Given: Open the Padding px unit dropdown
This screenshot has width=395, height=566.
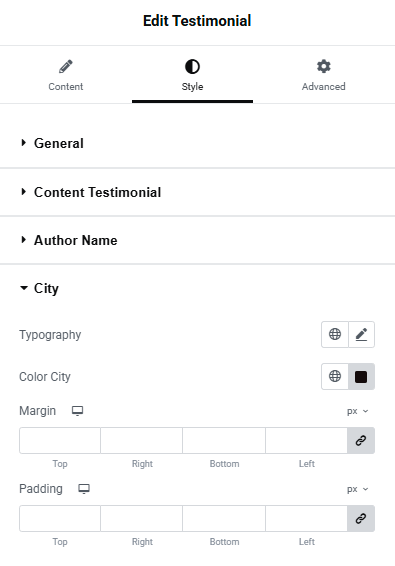Looking at the screenshot, I should pos(357,489).
